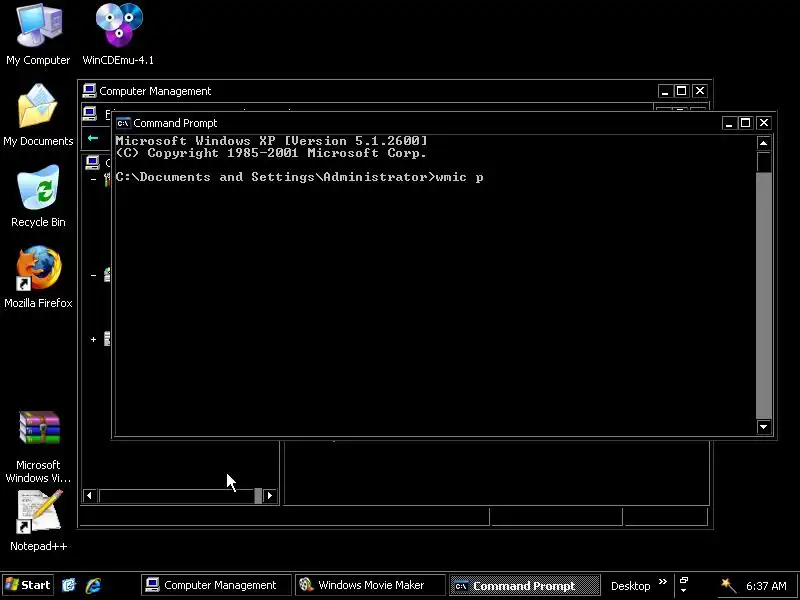This screenshot has height=600, width=800.
Task: Click the 'wmic p' command line text
Action: pos(459,177)
